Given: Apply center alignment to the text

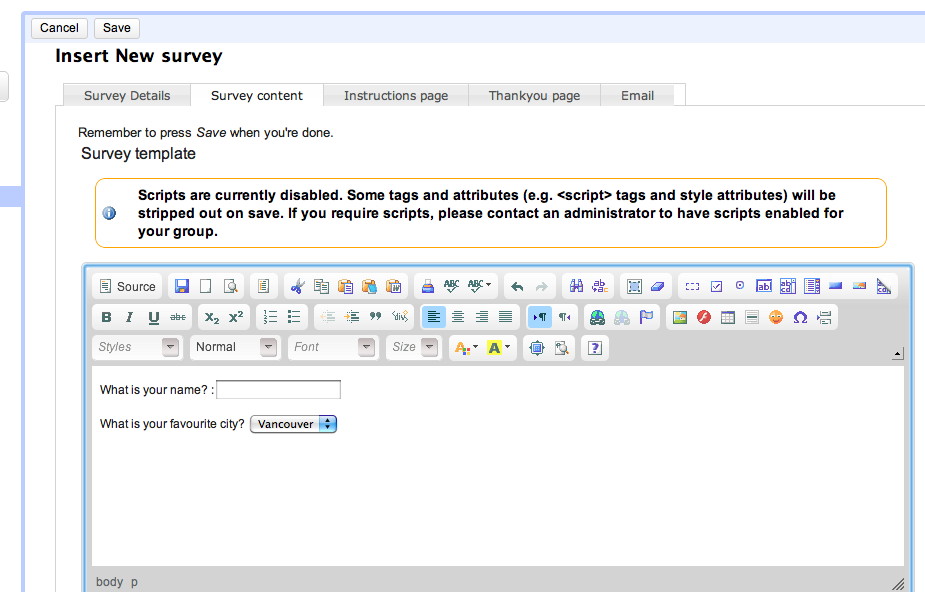Looking at the screenshot, I should click(458, 317).
